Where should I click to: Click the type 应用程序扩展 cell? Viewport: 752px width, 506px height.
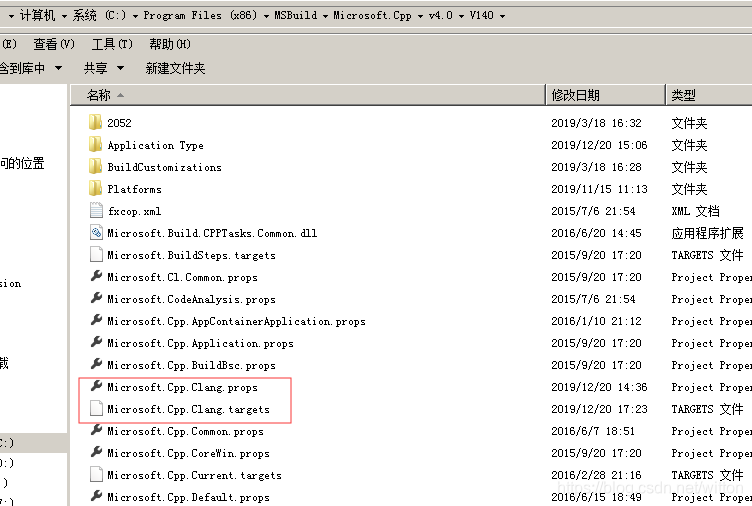pyautogui.click(x=707, y=233)
